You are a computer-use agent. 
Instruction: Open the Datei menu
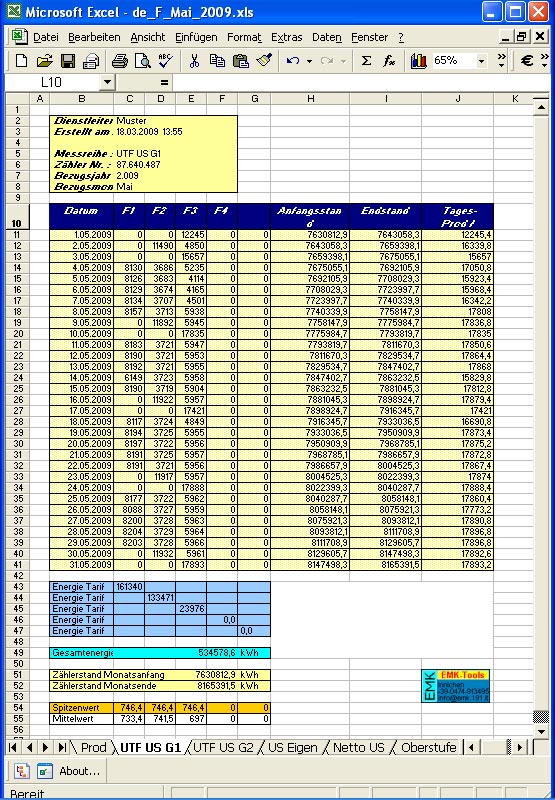point(46,37)
